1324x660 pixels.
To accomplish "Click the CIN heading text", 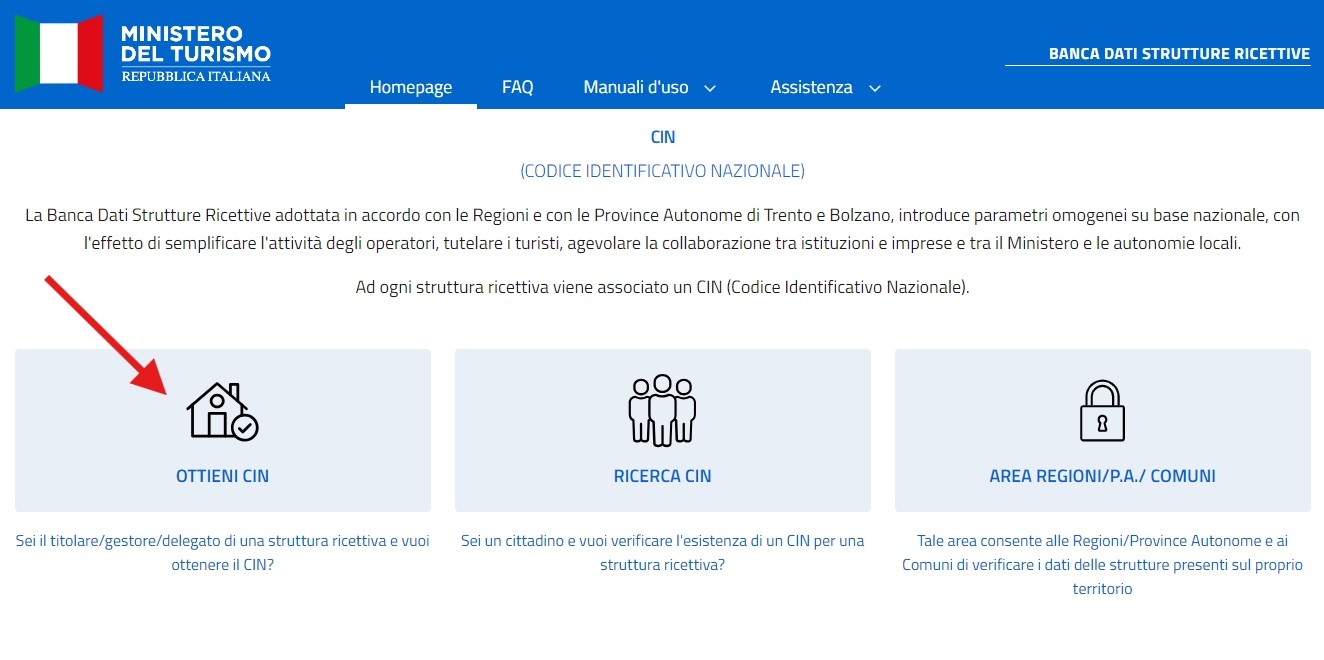I will (663, 137).
